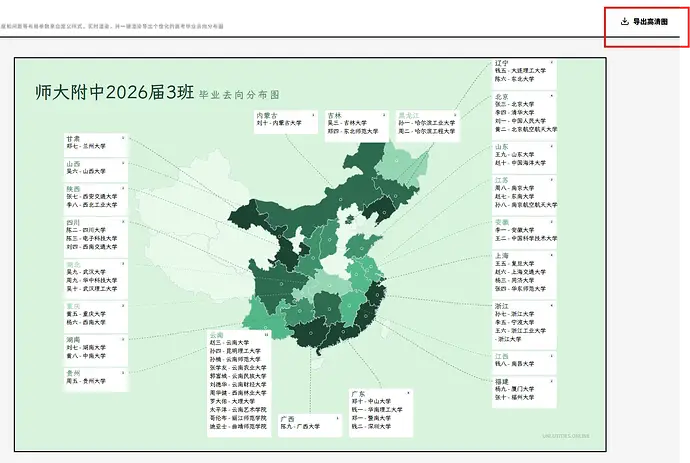
Task: Select the entry 钱二 - 深圳大学
Action: click(x=371, y=426)
